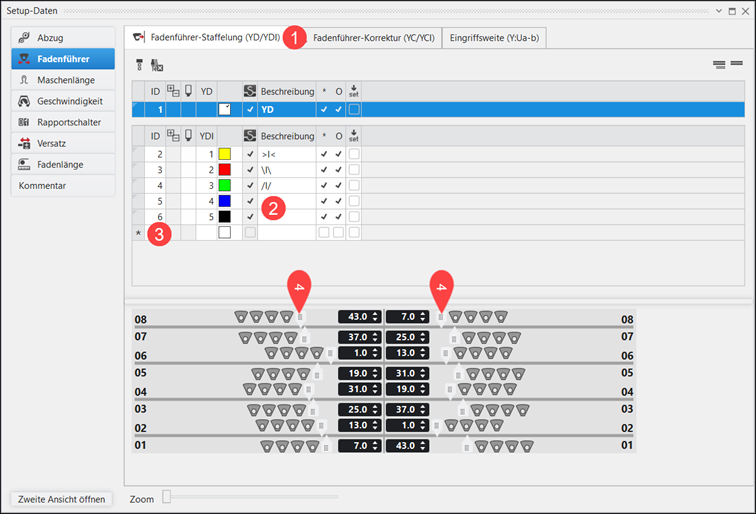Open the Abzug section in sidebar
Screen dimensions: 756x514
pos(63,38)
